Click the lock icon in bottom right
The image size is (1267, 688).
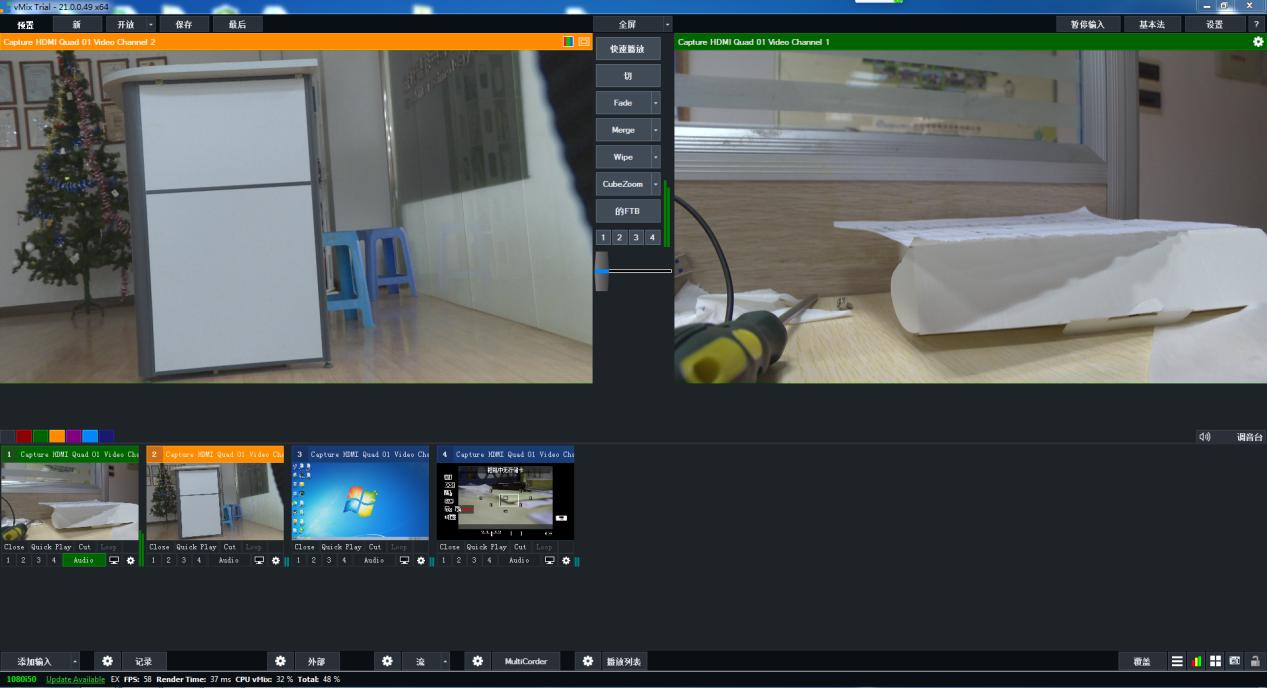coord(1254,661)
